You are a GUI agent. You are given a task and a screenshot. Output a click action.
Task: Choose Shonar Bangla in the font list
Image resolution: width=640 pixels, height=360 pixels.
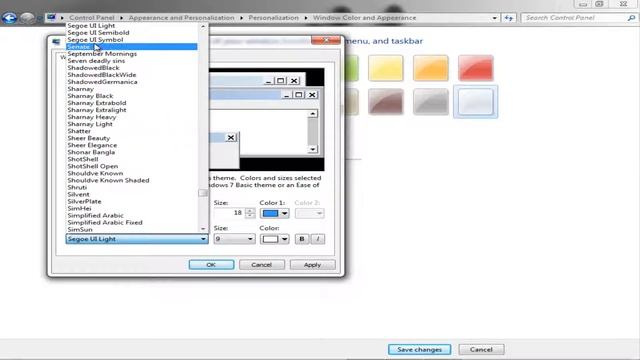(91, 152)
